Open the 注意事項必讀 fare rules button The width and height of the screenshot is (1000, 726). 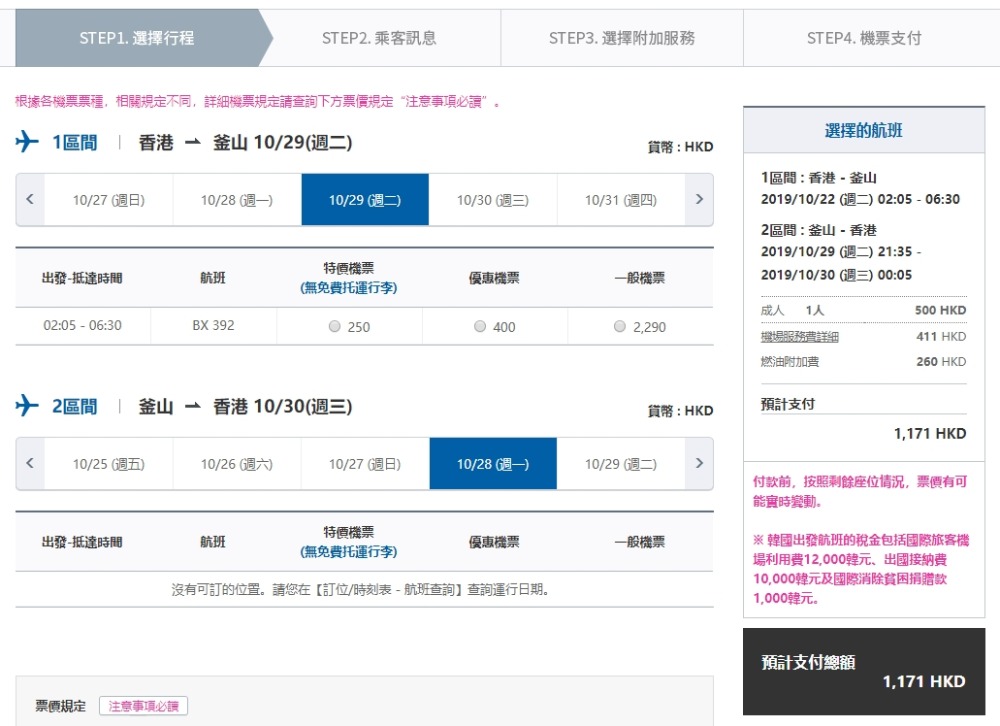tap(144, 706)
